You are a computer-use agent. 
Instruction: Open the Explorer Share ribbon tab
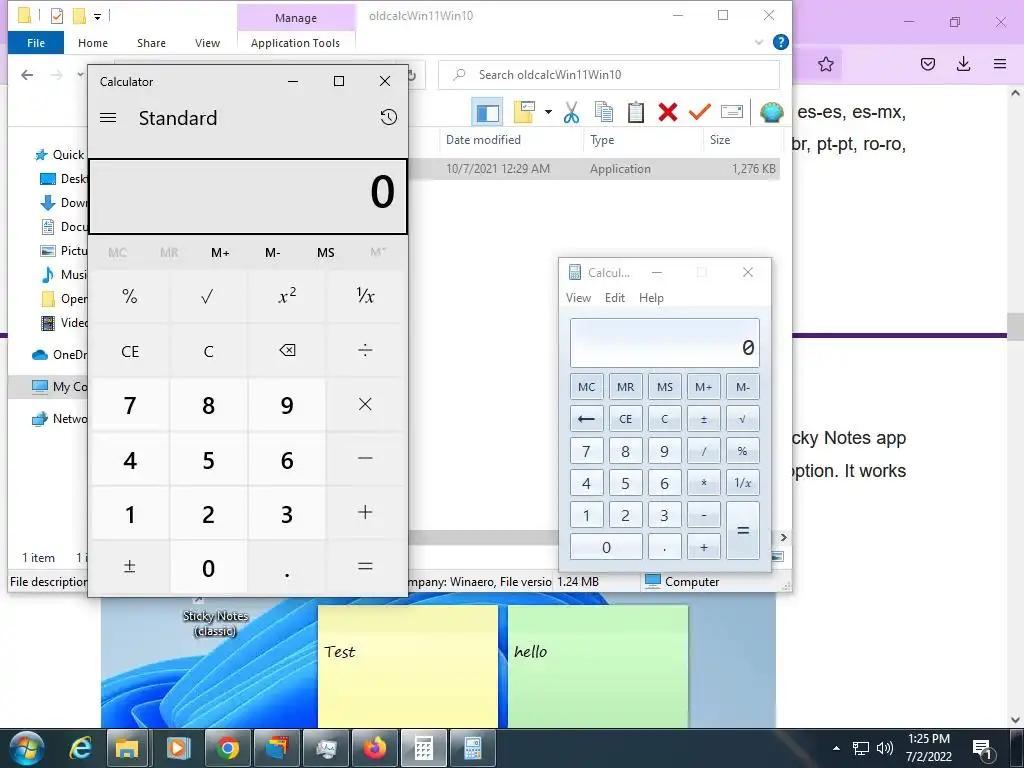pos(151,43)
